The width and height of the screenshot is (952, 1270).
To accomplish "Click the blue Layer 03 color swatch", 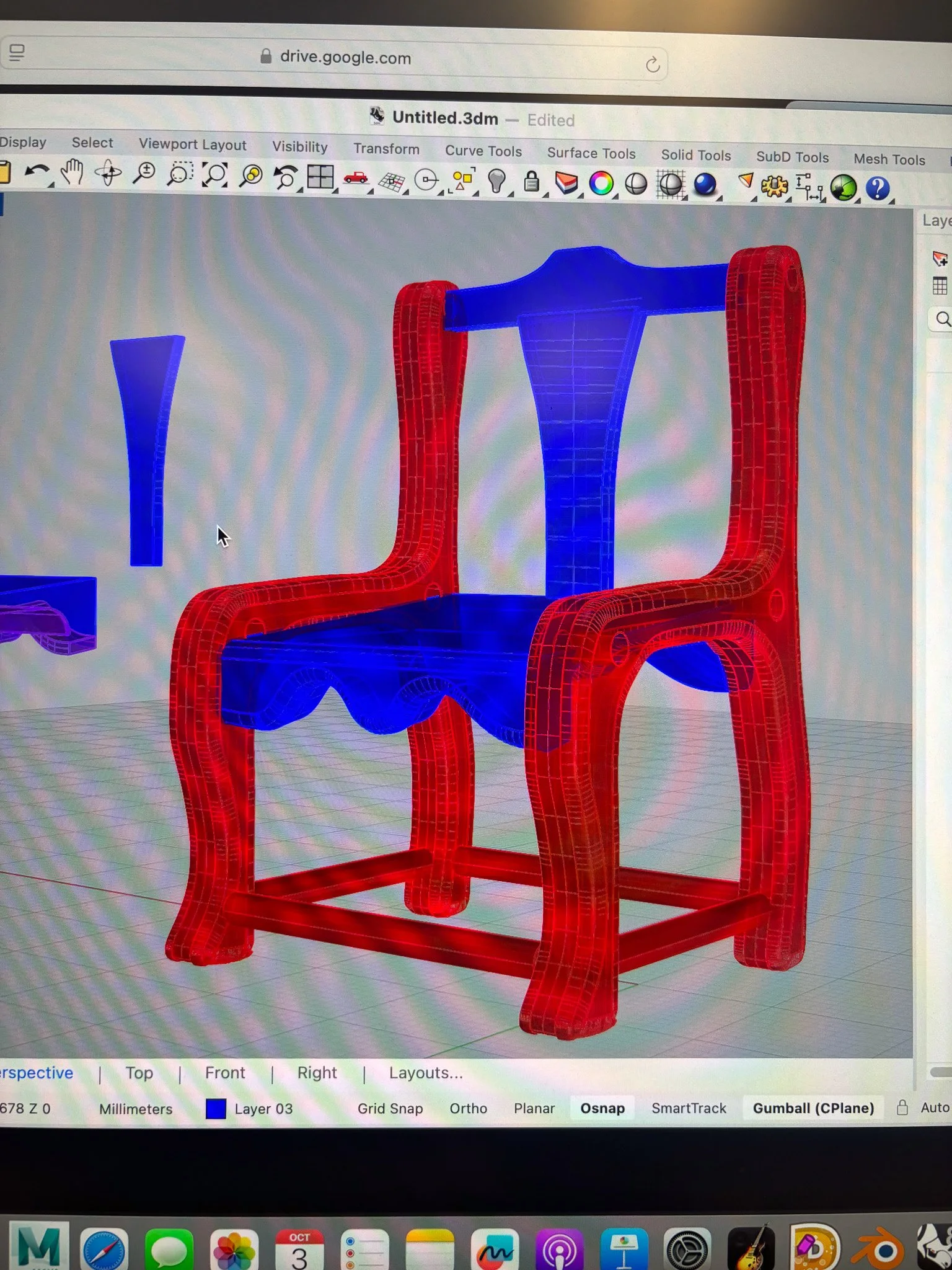I will 216,1109.
